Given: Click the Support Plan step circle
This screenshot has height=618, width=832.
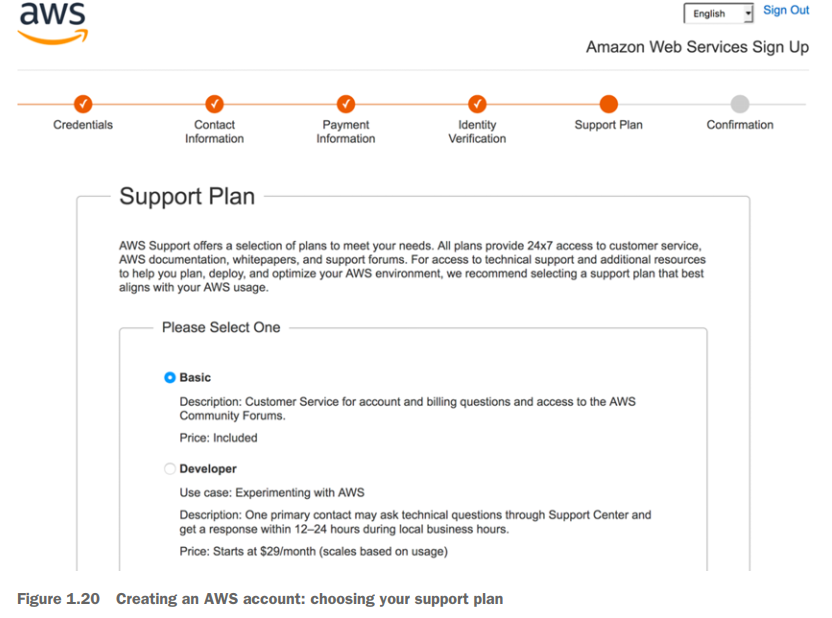Looking at the screenshot, I should (x=608, y=103).
